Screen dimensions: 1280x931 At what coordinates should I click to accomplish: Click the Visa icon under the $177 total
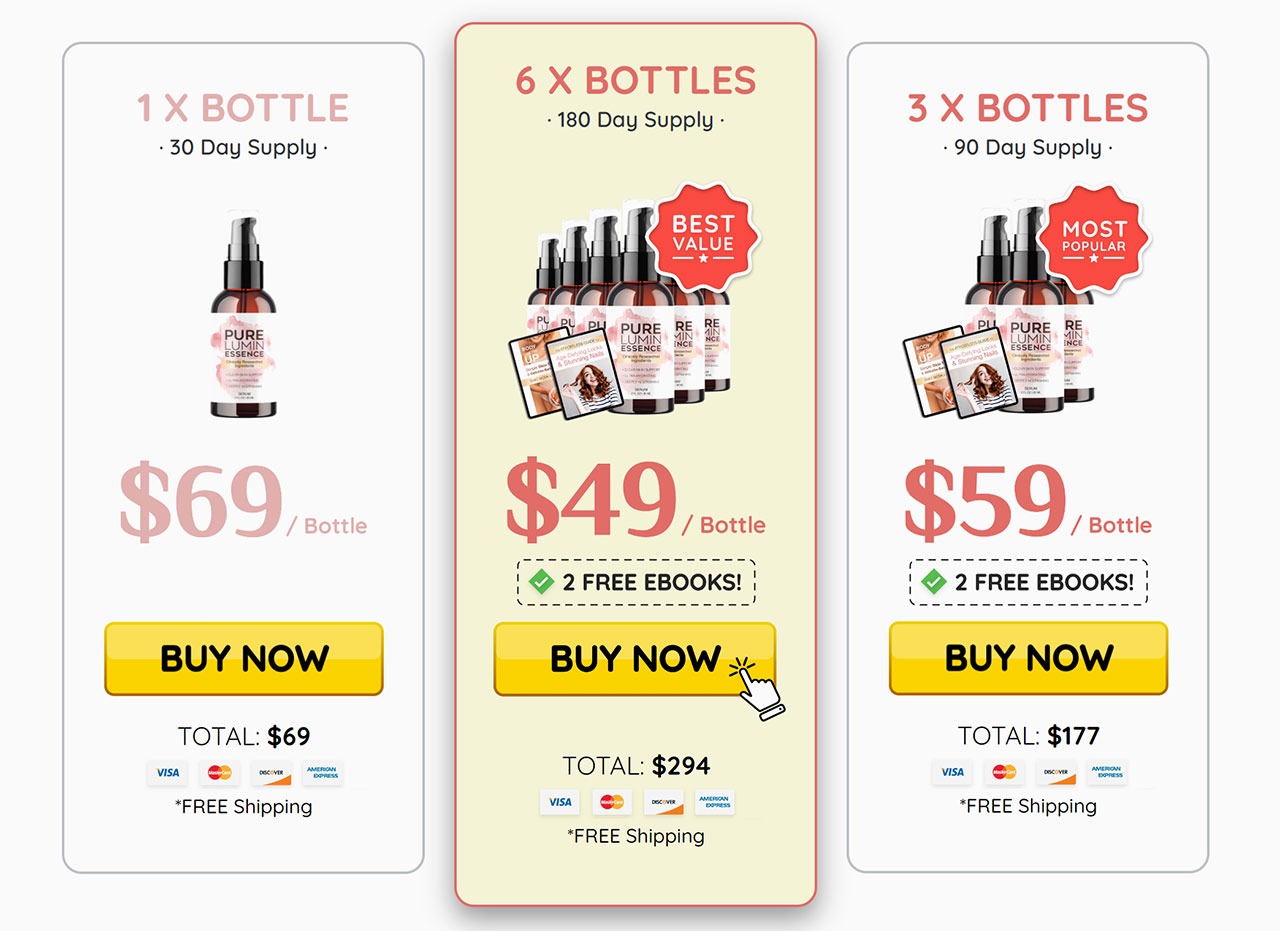coord(952,772)
